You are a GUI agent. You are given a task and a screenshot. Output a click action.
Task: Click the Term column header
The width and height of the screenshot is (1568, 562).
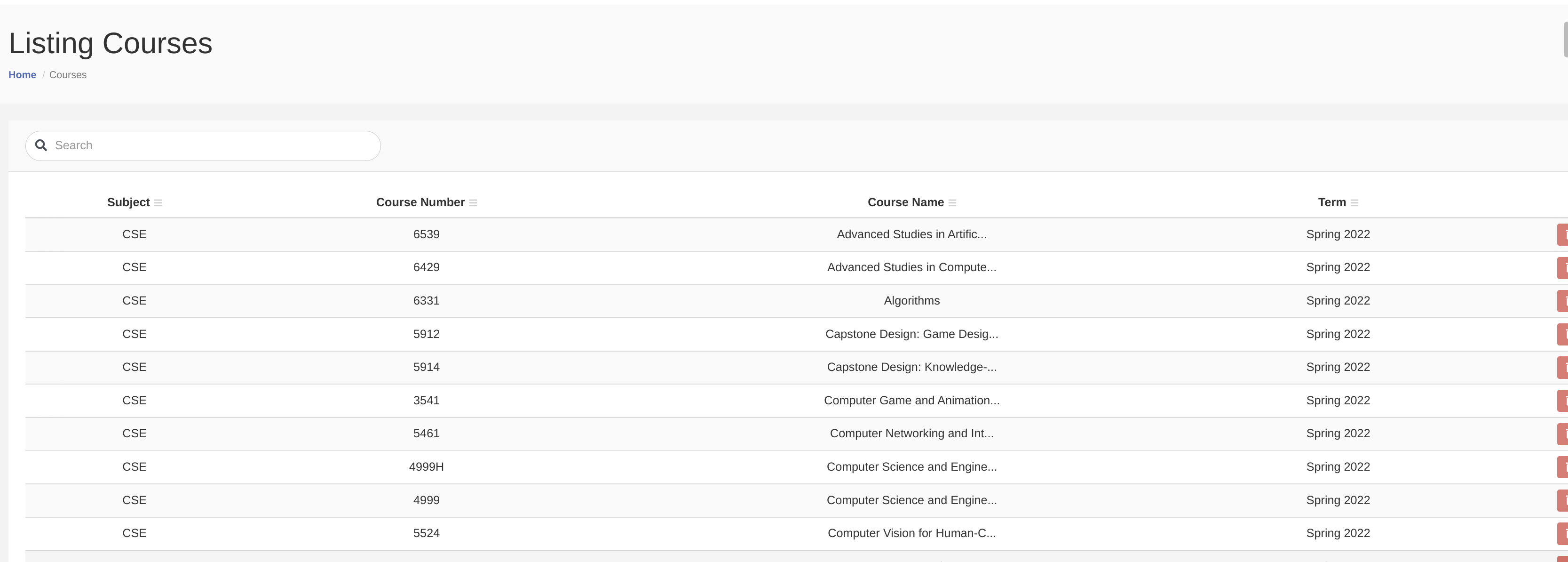click(x=1331, y=203)
